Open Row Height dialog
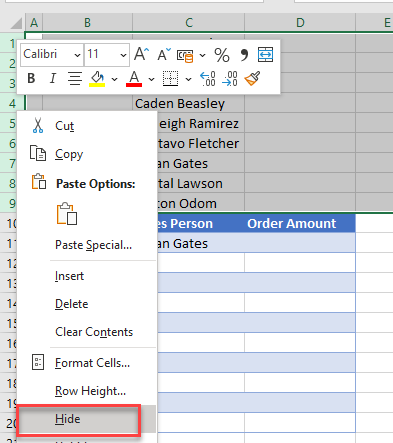The height and width of the screenshot is (443, 393). point(87,391)
